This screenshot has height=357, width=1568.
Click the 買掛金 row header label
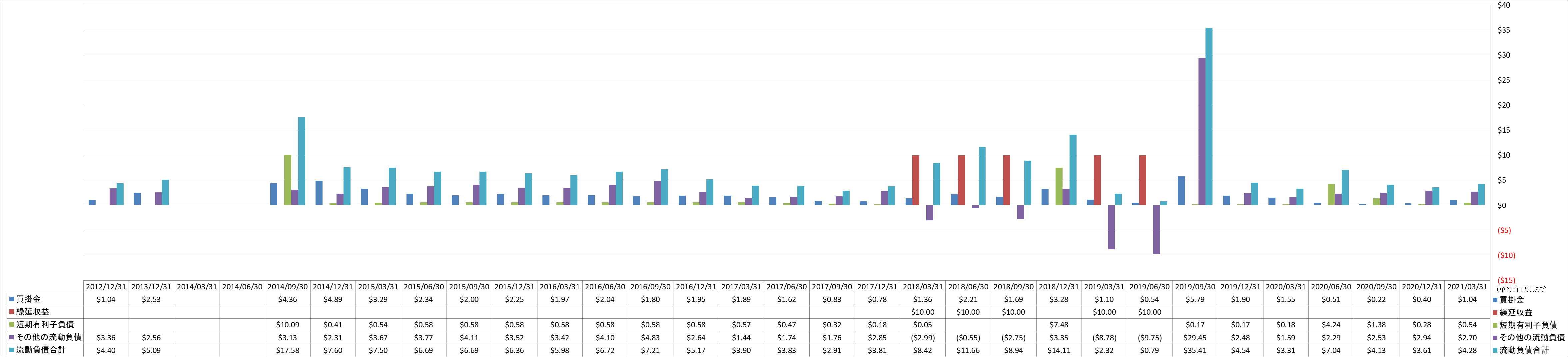[28, 299]
